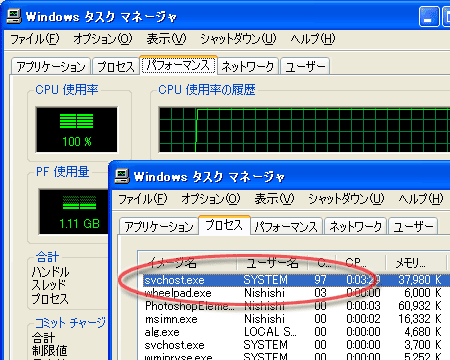
Task: Switch to ユーザー tab in back window
Action: pyautogui.click(x=305, y=66)
